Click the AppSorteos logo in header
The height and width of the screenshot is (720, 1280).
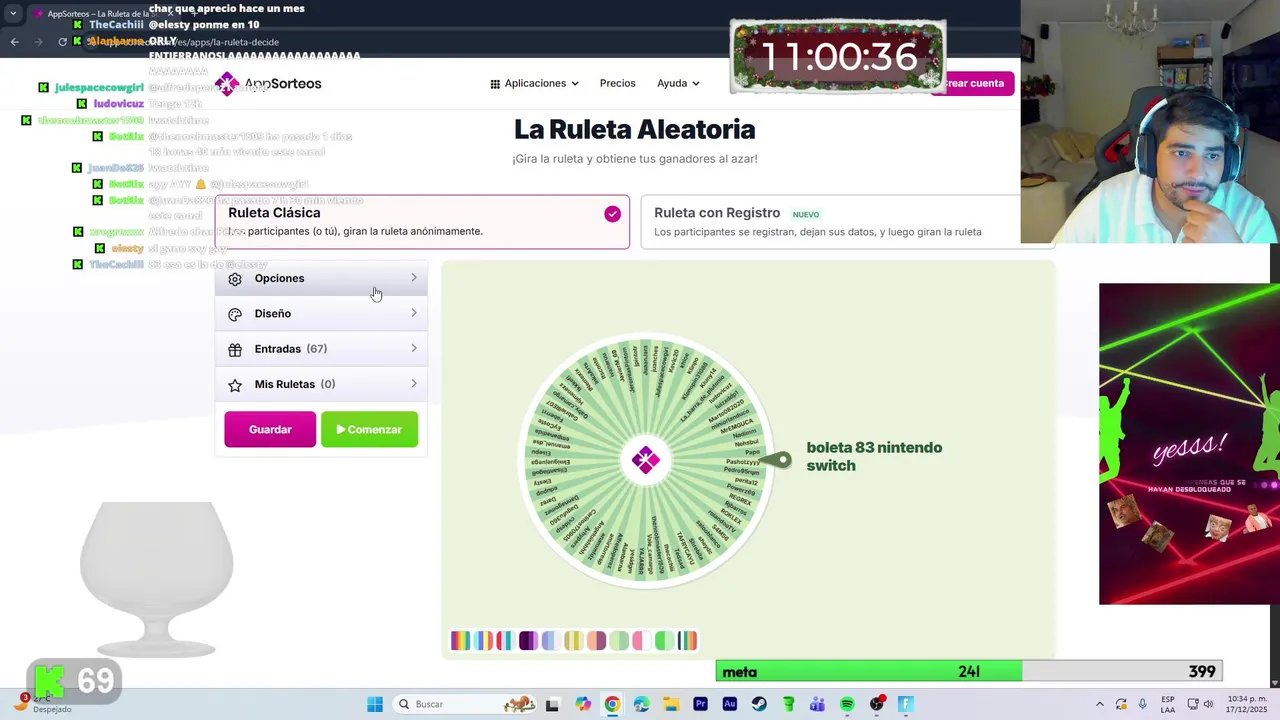click(269, 83)
